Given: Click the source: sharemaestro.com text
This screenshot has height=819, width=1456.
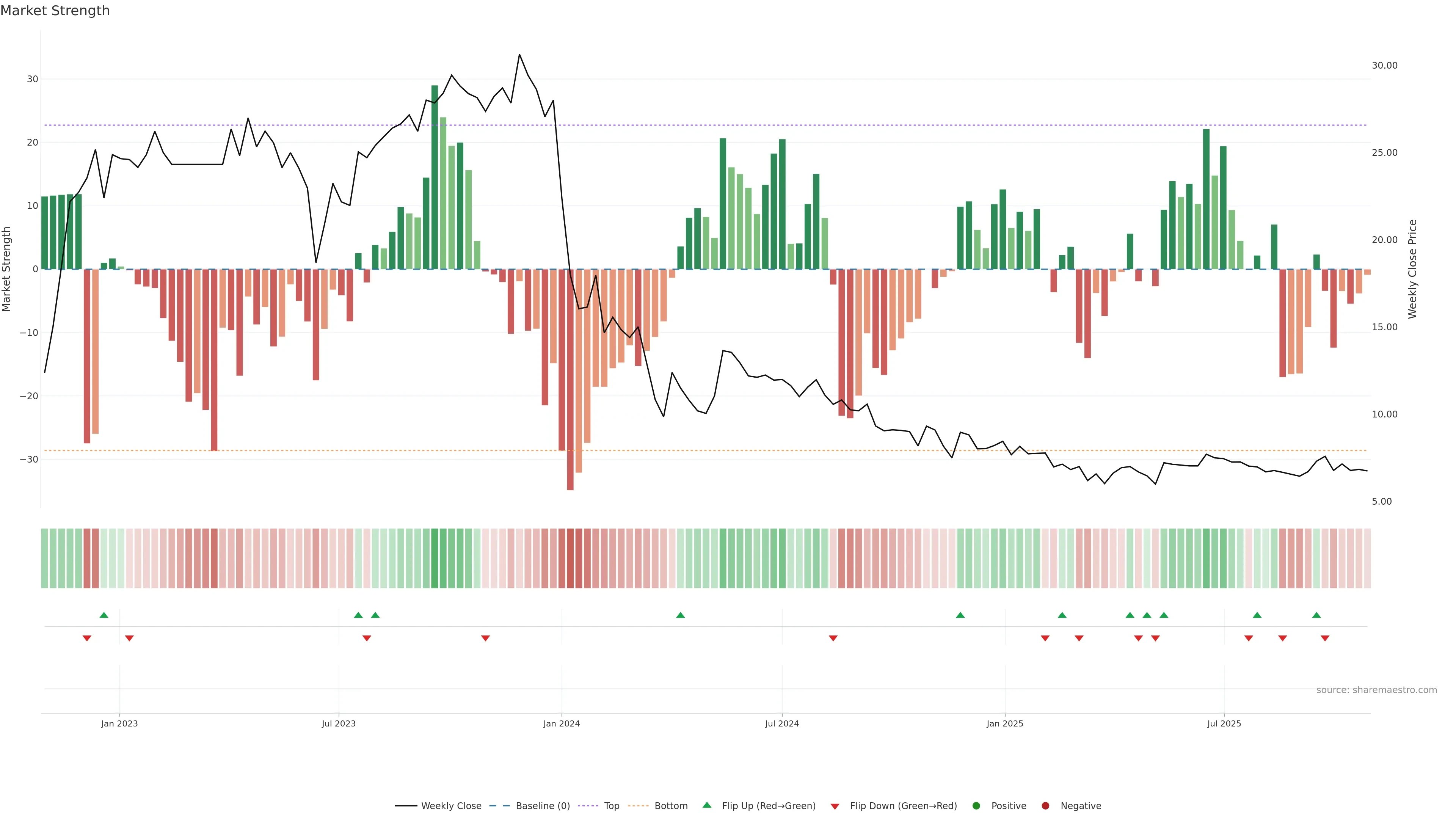Looking at the screenshot, I should pos(1376,690).
